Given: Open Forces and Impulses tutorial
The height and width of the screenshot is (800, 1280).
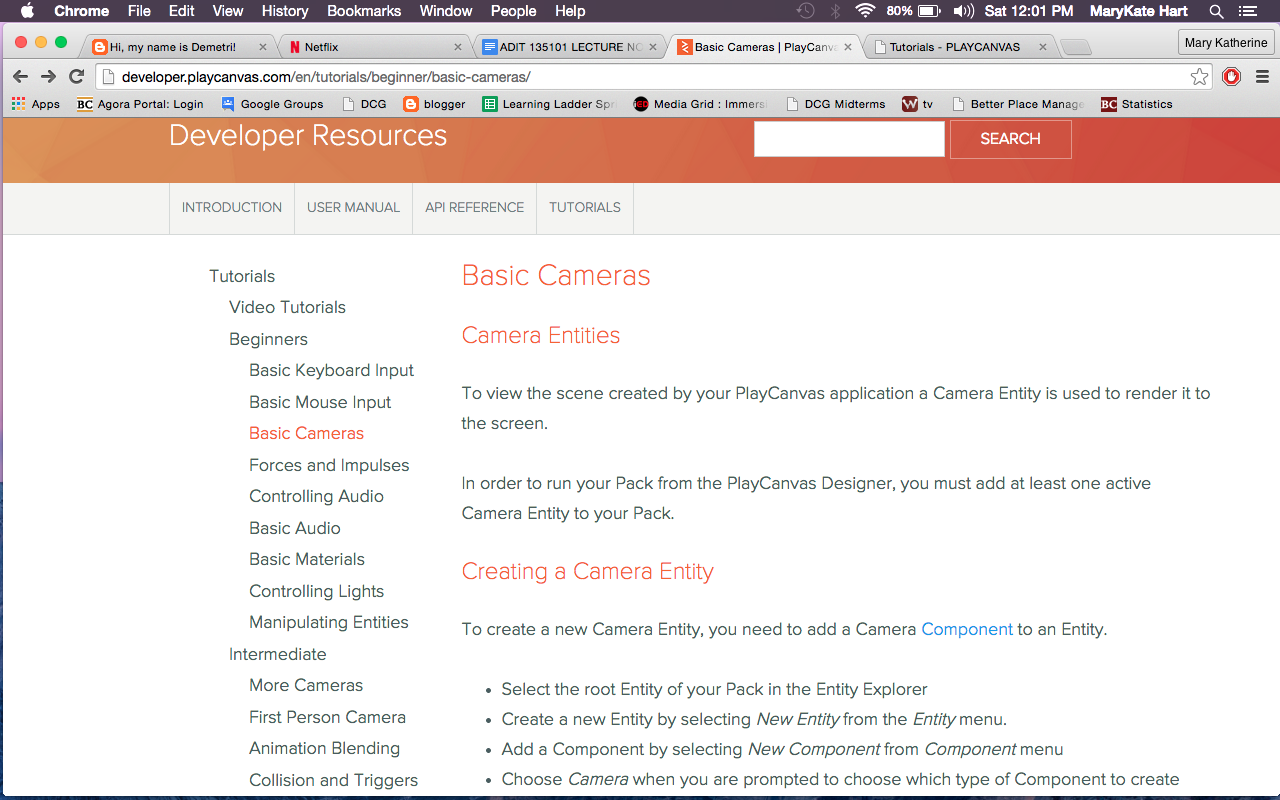Looking at the screenshot, I should click(x=329, y=465).
